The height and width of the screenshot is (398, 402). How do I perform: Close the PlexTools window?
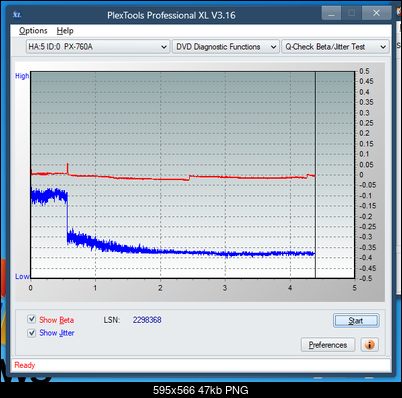click(376, 13)
